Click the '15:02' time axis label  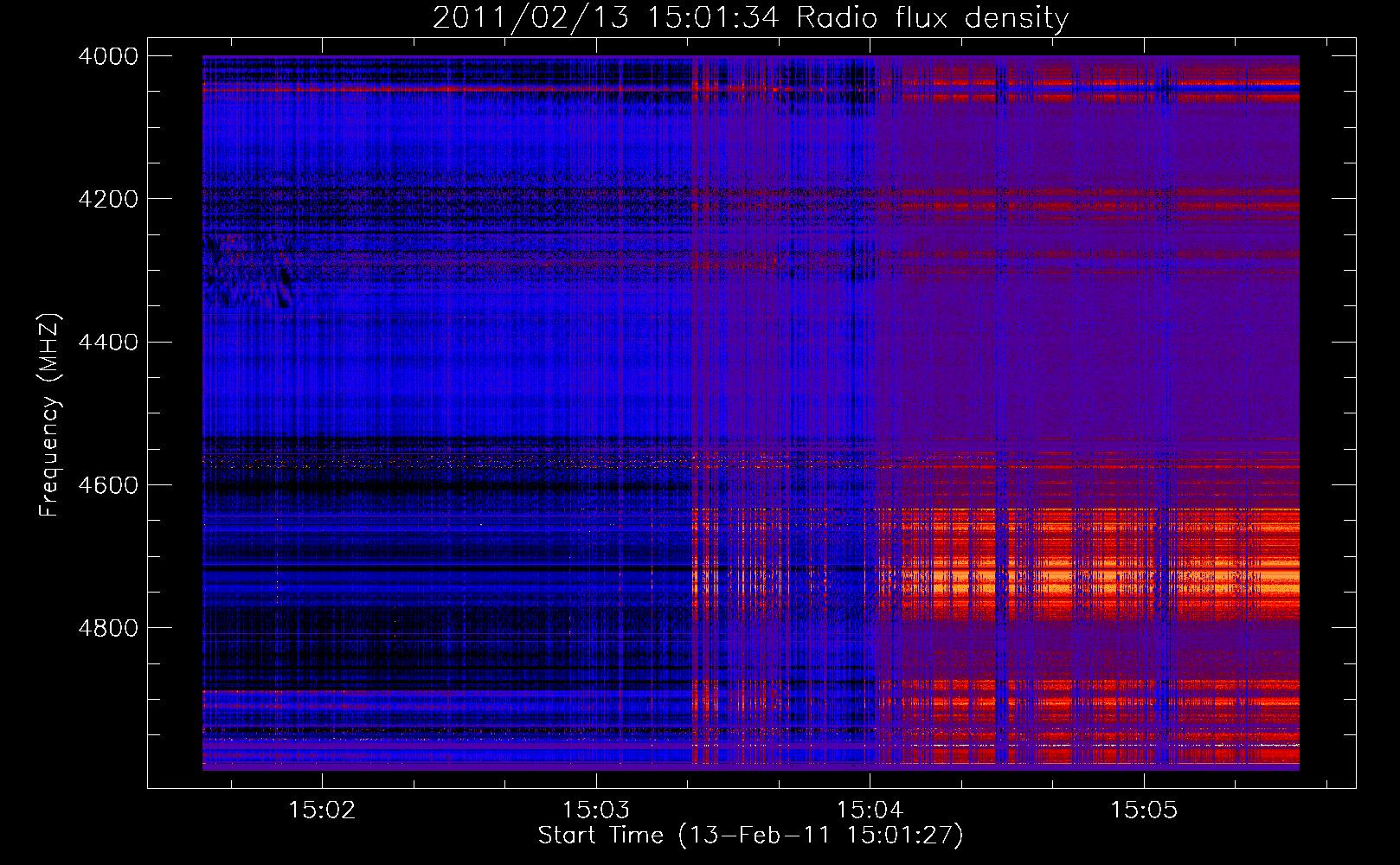click(322, 811)
